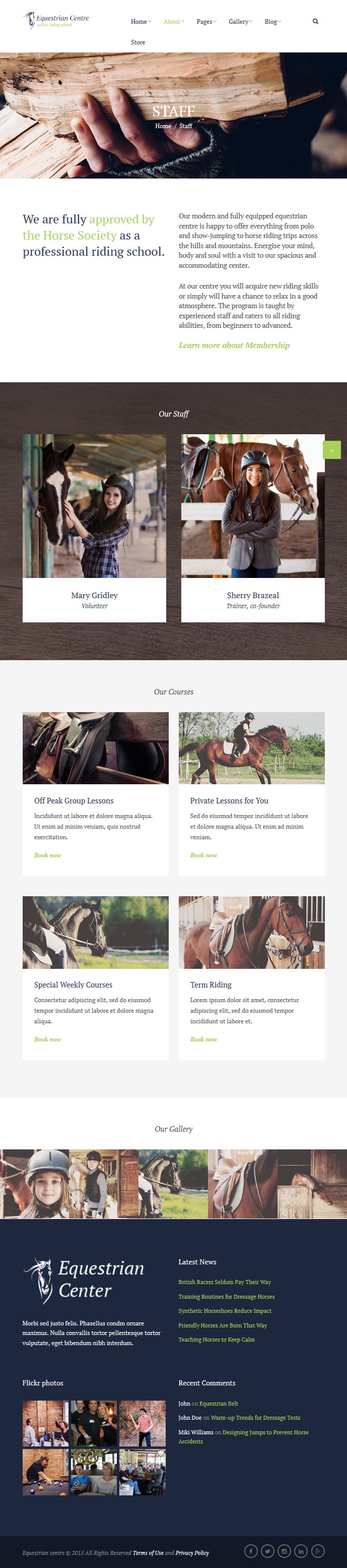Viewport: 347px width, 1568px height.
Task: Expand the Pages dropdown menu
Action: click(206, 21)
